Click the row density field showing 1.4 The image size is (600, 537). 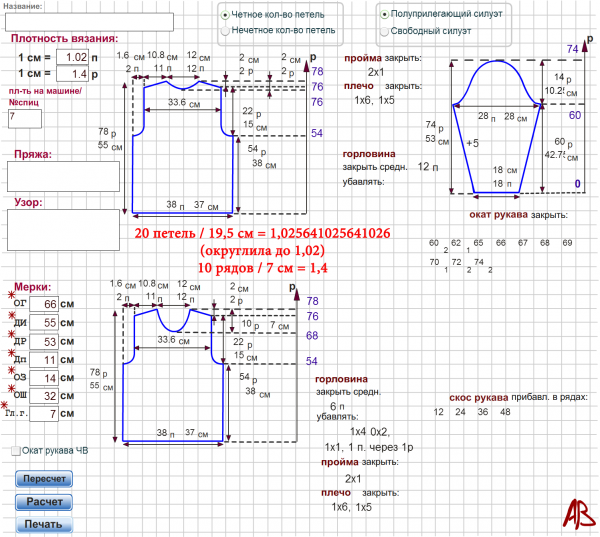pos(73,74)
